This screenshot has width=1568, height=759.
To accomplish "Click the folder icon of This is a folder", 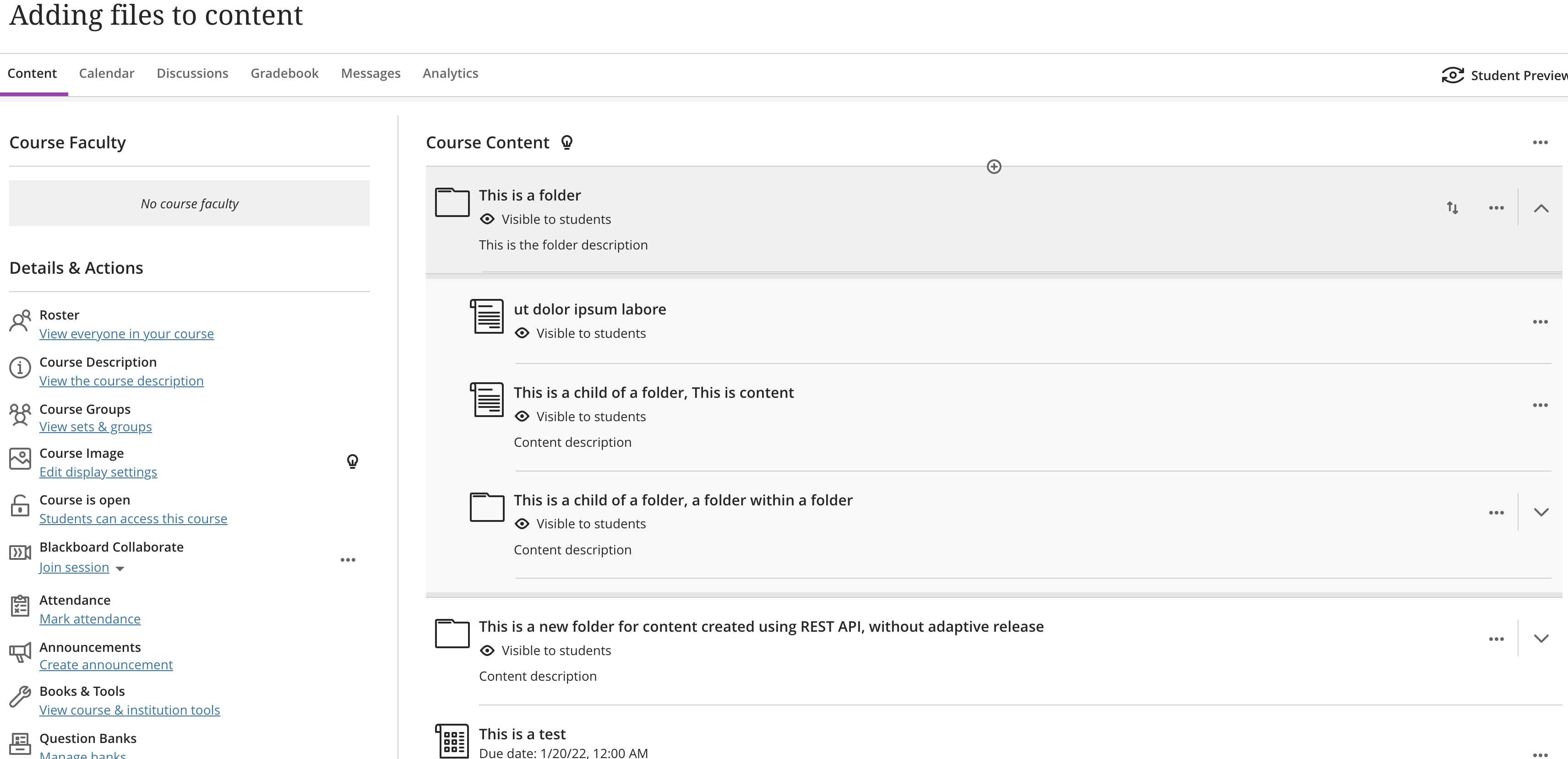I will [x=452, y=202].
